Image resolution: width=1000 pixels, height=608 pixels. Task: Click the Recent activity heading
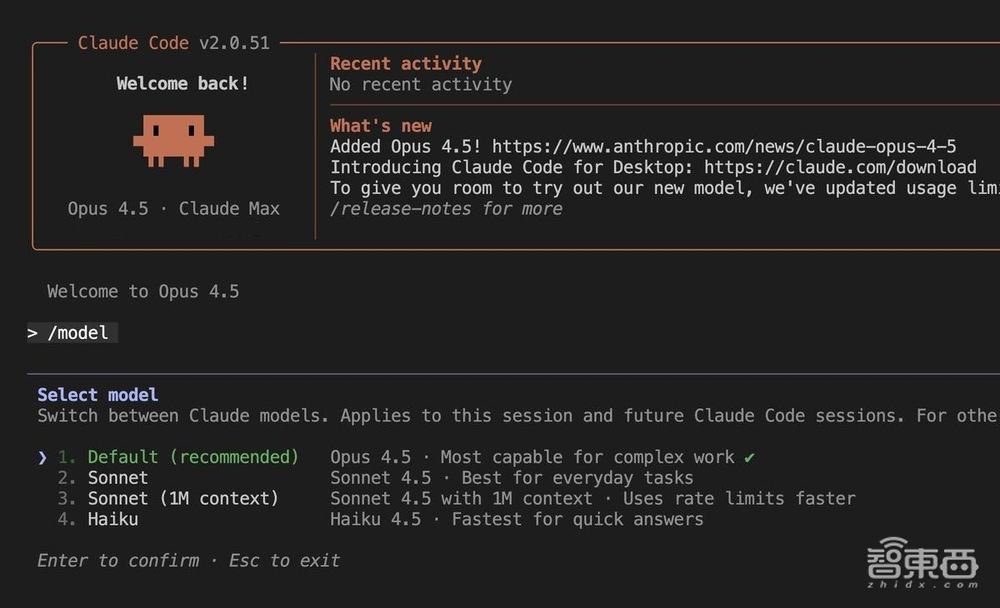click(x=406, y=64)
